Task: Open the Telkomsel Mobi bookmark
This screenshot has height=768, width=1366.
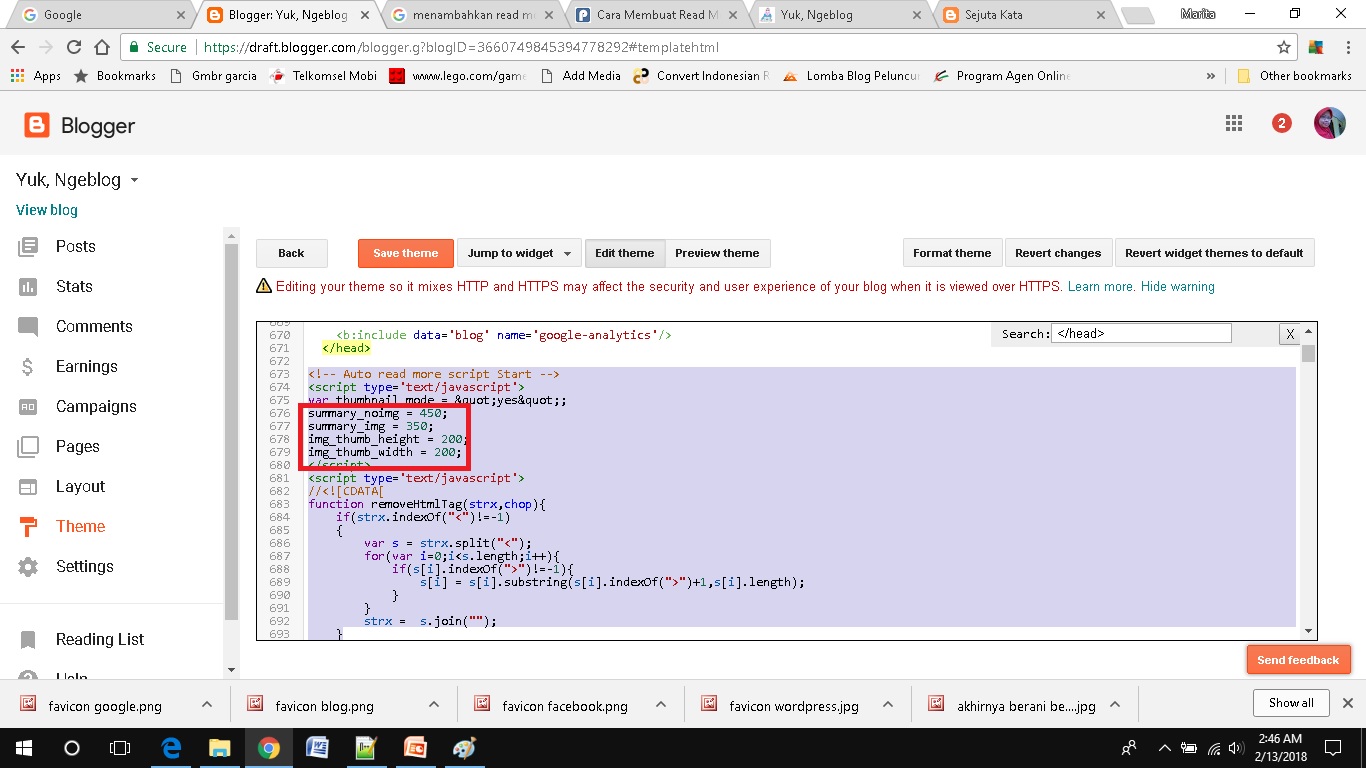Action: point(323,76)
